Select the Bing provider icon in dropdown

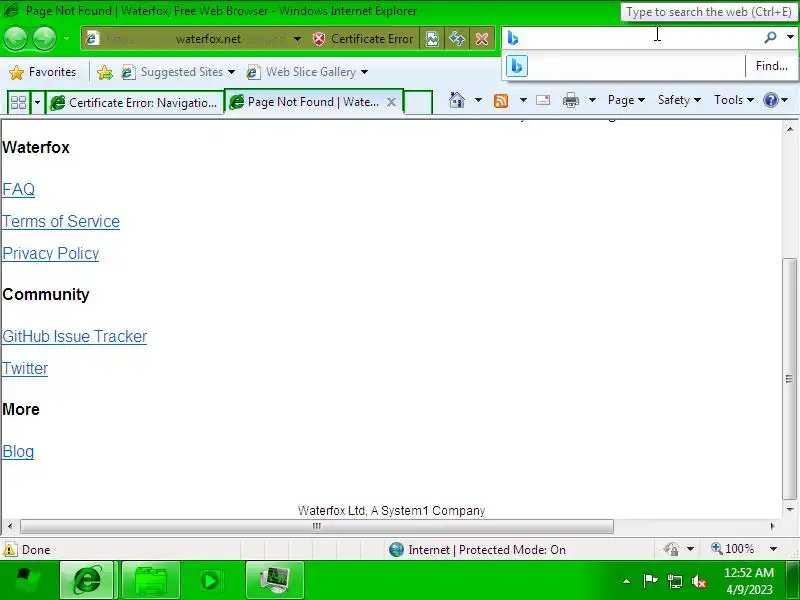tap(517, 66)
